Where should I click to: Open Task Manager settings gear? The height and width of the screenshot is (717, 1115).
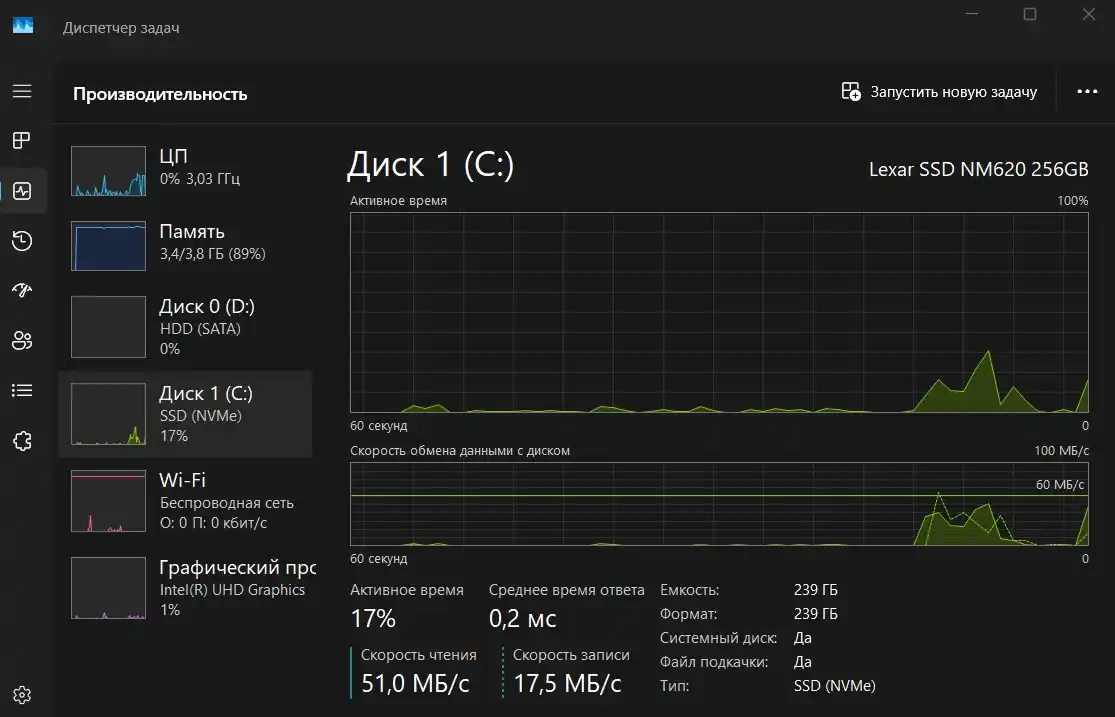(22, 695)
